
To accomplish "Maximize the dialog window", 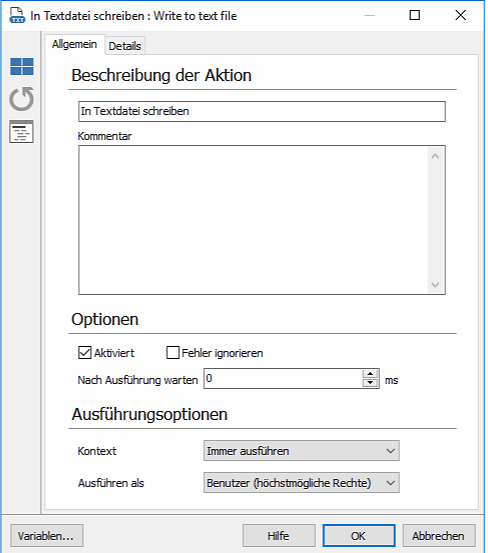I will 415,15.
